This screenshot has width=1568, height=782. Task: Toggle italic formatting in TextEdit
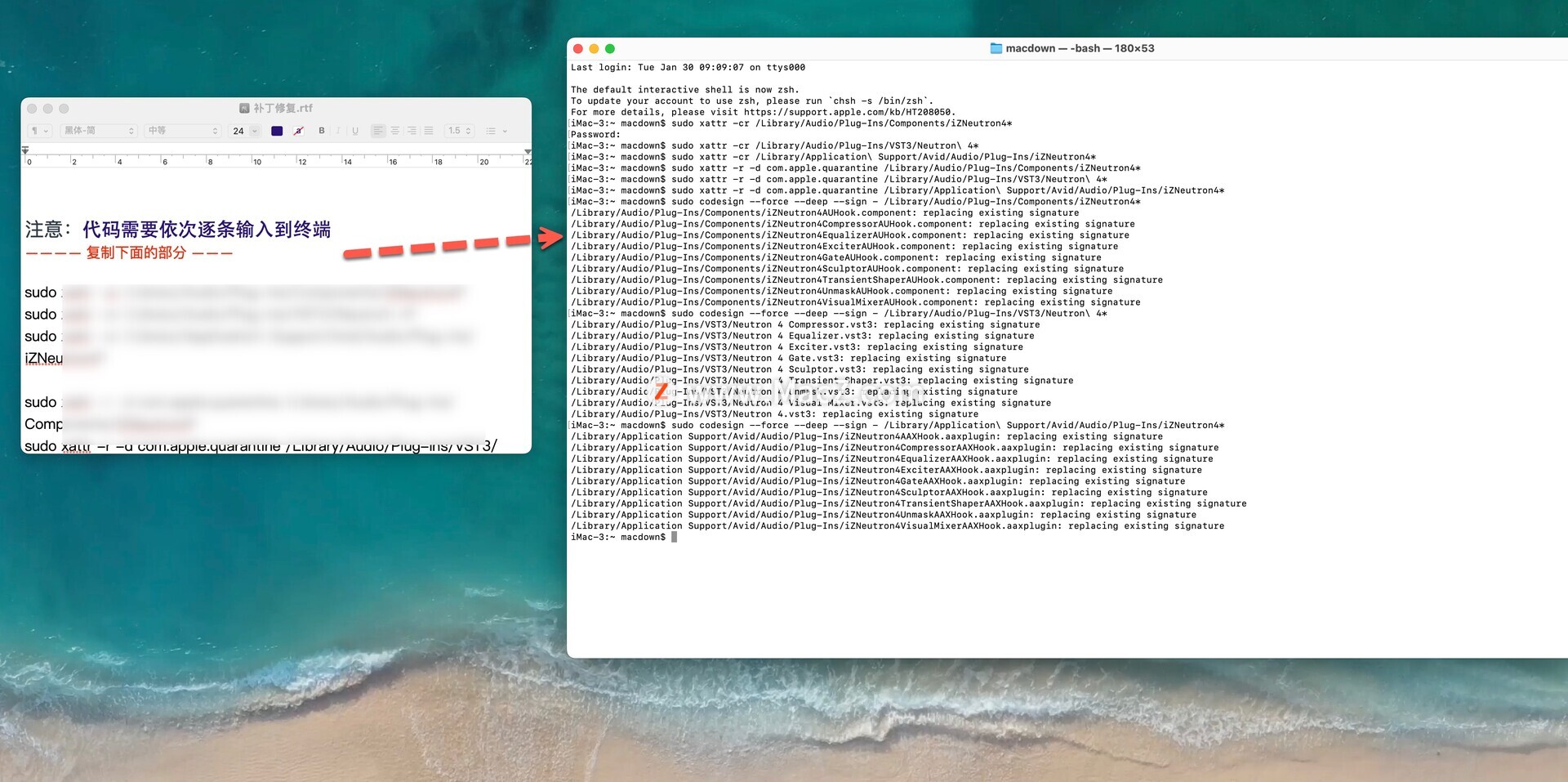tap(338, 131)
